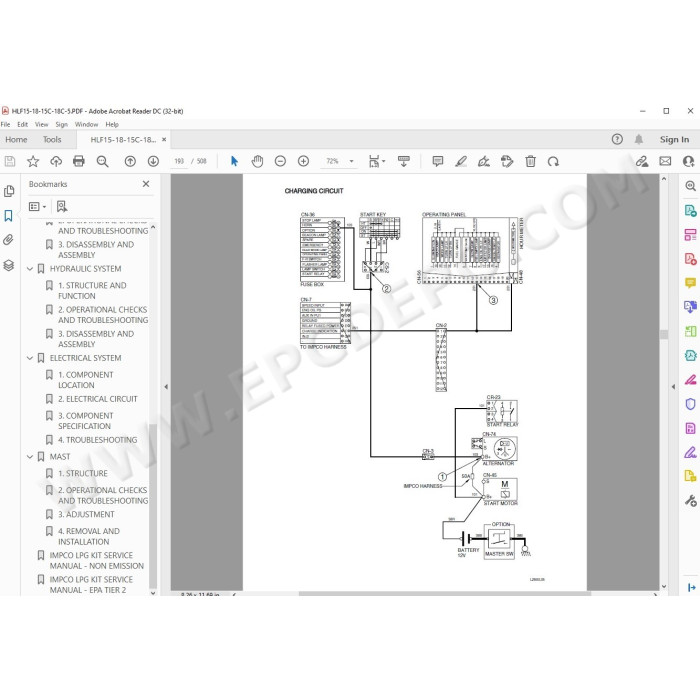Open the help question mark icon

pyautogui.click(x=617, y=139)
